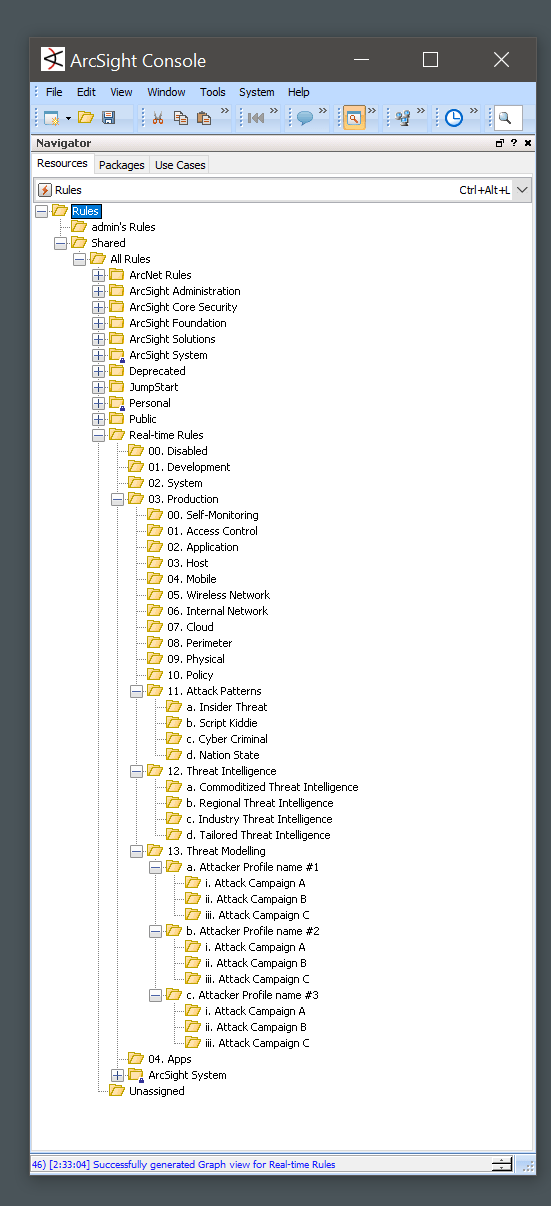This screenshot has width=551, height=1206.
Task: Open the Tools menu
Action: coord(213,92)
